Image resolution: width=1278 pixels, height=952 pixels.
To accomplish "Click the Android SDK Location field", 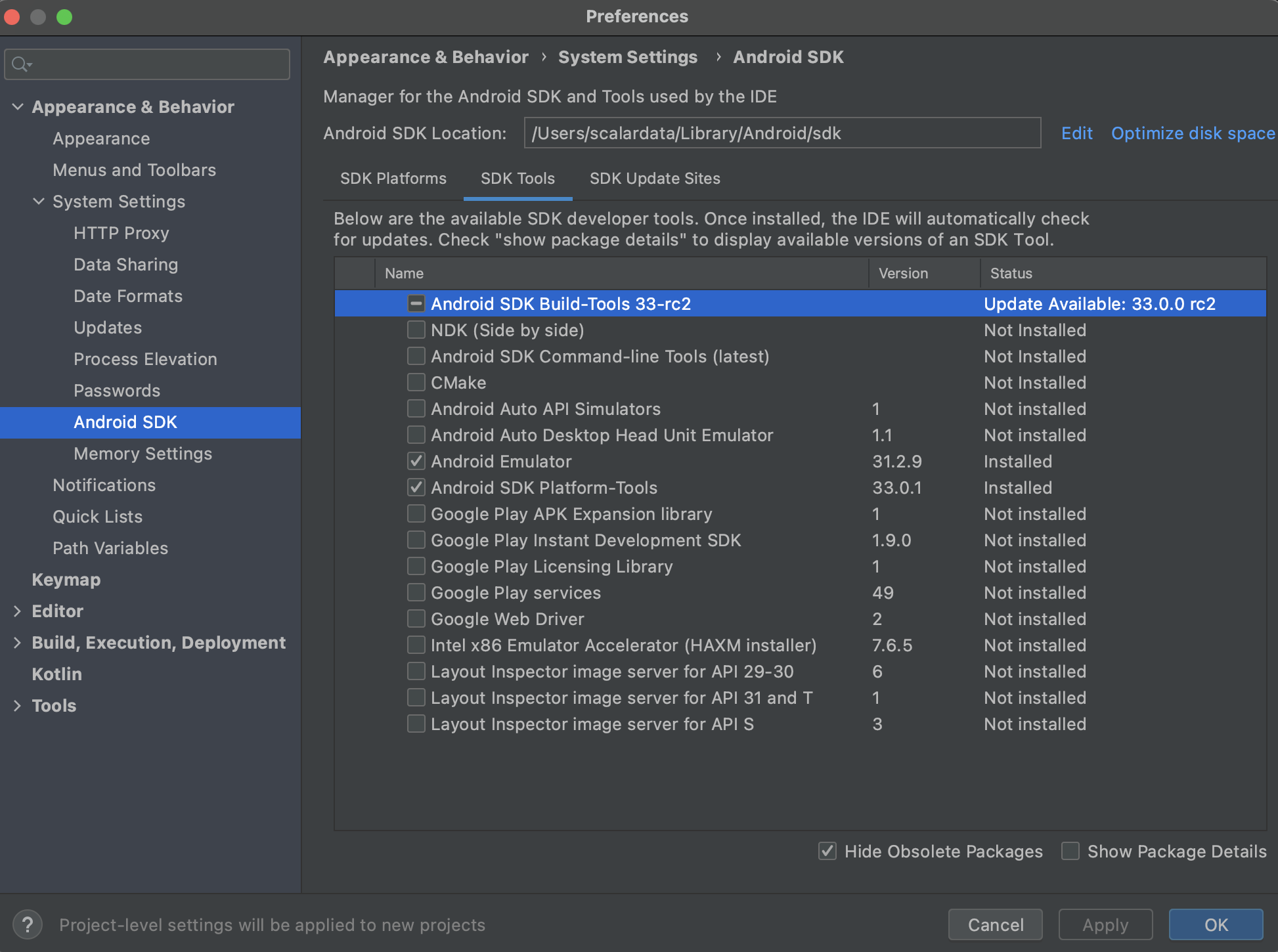I will coord(782,133).
